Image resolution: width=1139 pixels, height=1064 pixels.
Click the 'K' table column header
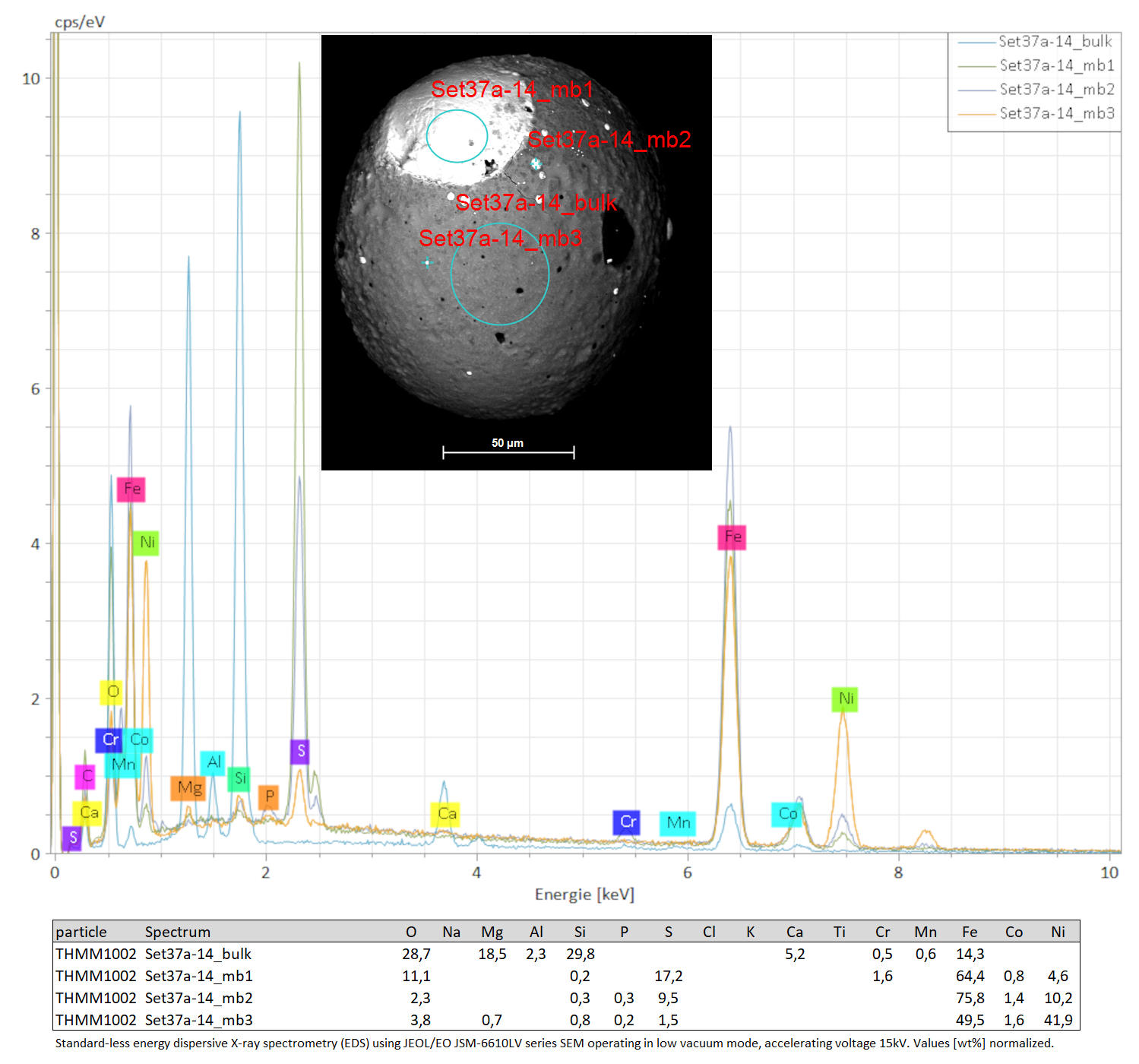tap(751, 933)
